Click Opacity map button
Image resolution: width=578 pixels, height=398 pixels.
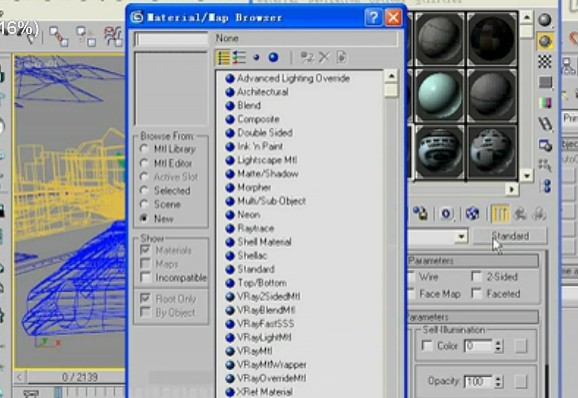coord(520,381)
